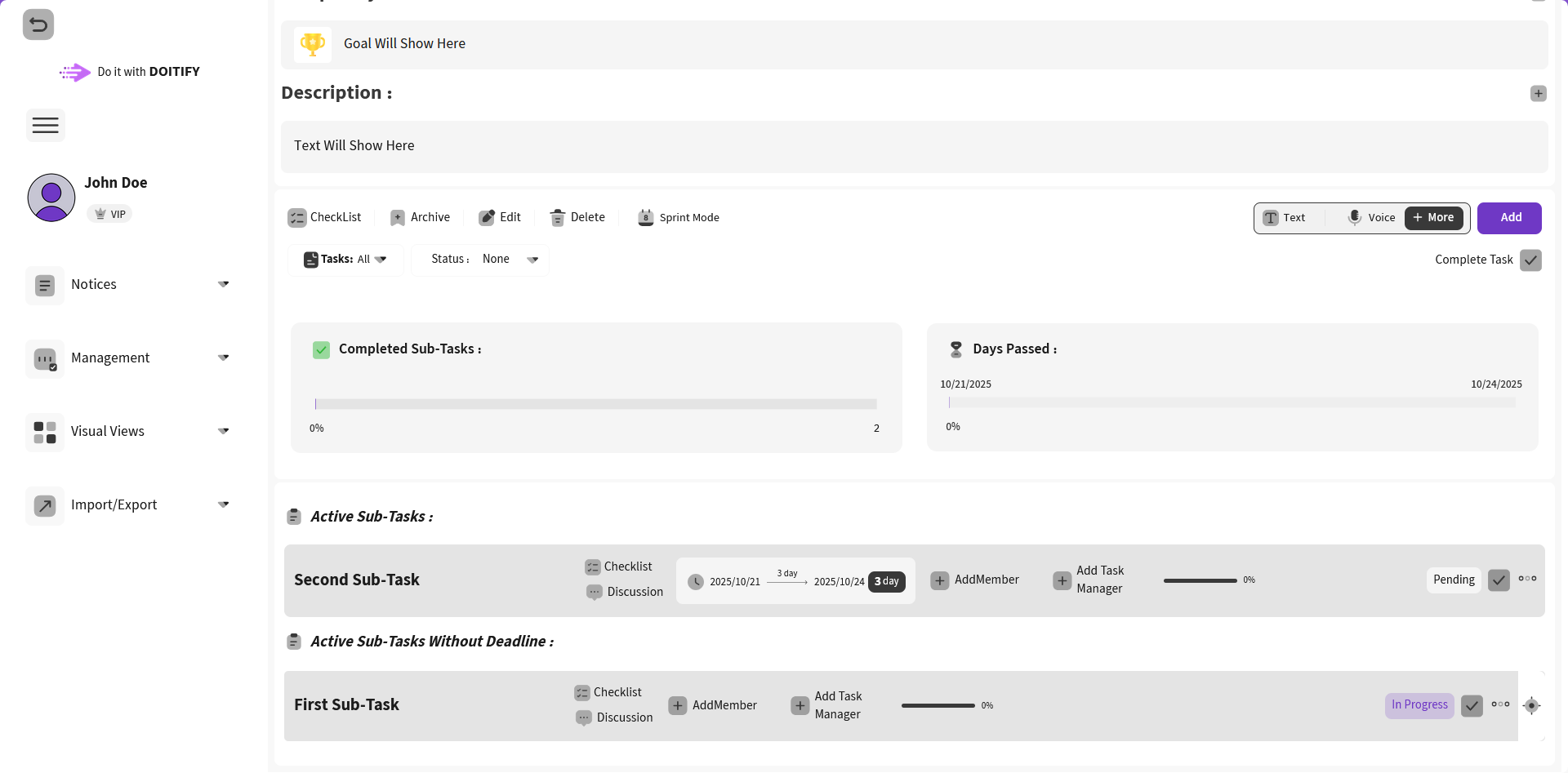Screen dimensions: 1568x773
Task: Open the hamburger menu icon
Action: click(45, 126)
